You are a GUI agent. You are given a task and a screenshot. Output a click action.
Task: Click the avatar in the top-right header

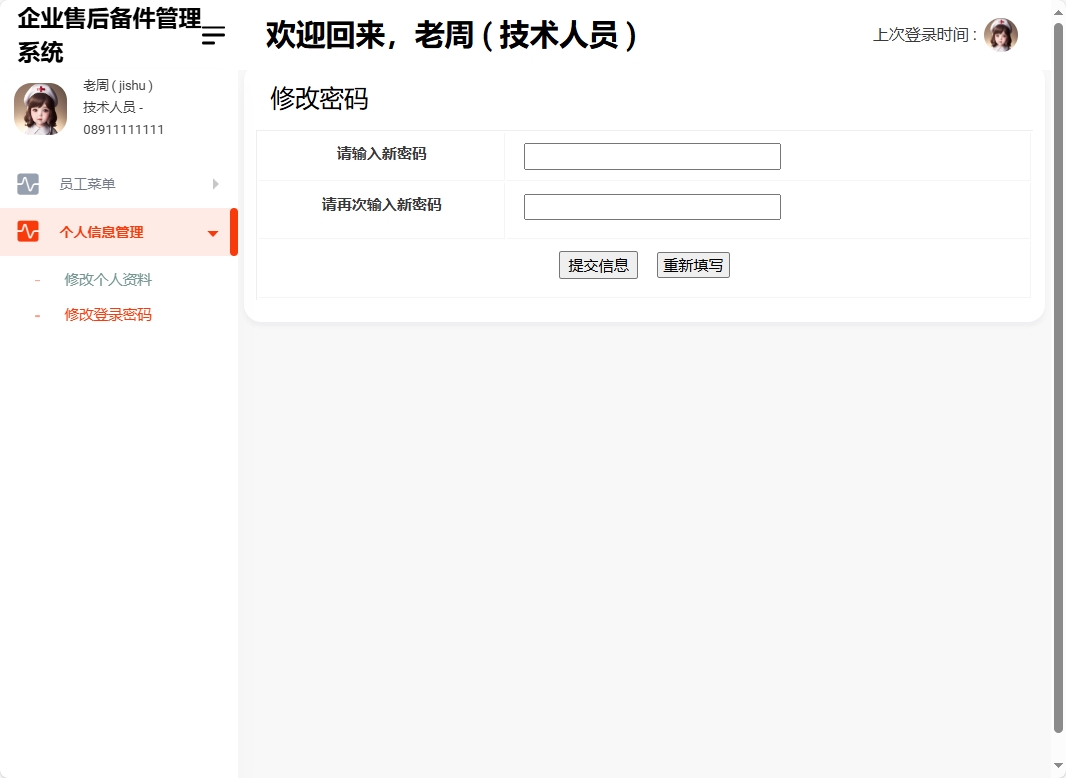[x=1001, y=34]
